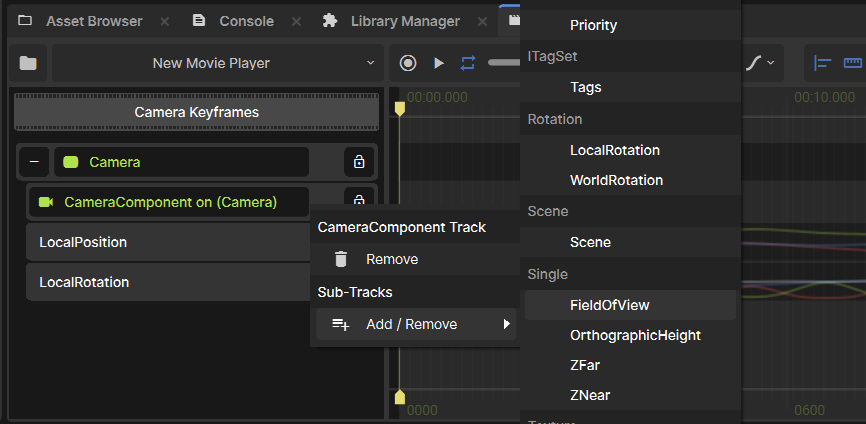Toggle the lock on the Camera track

coord(359,162)
